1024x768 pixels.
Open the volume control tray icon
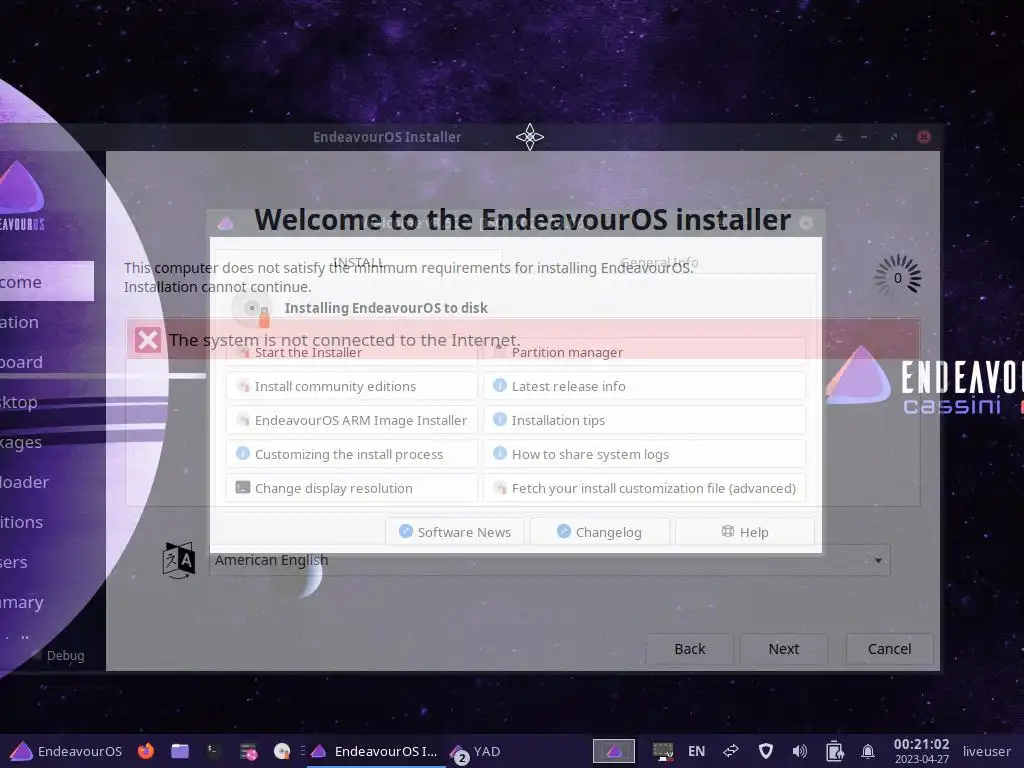tap(799, 751)
